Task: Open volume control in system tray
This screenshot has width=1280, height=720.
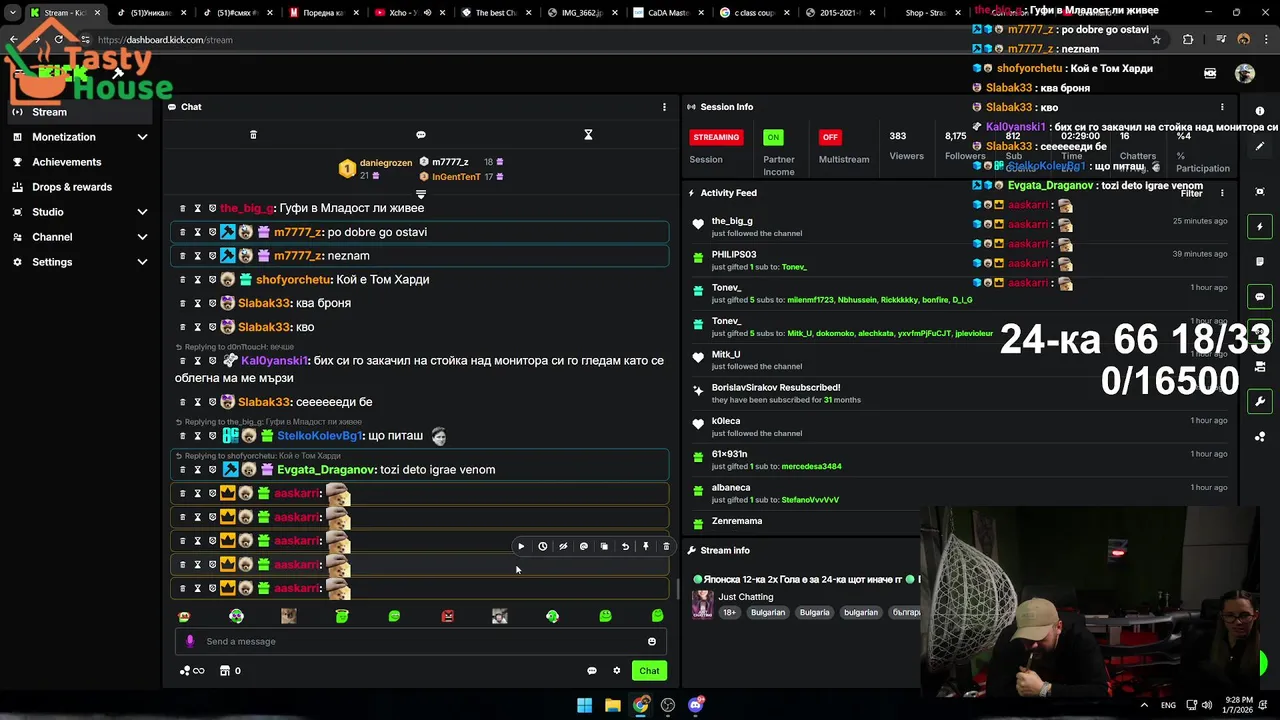Action: tap(1207, 705)
